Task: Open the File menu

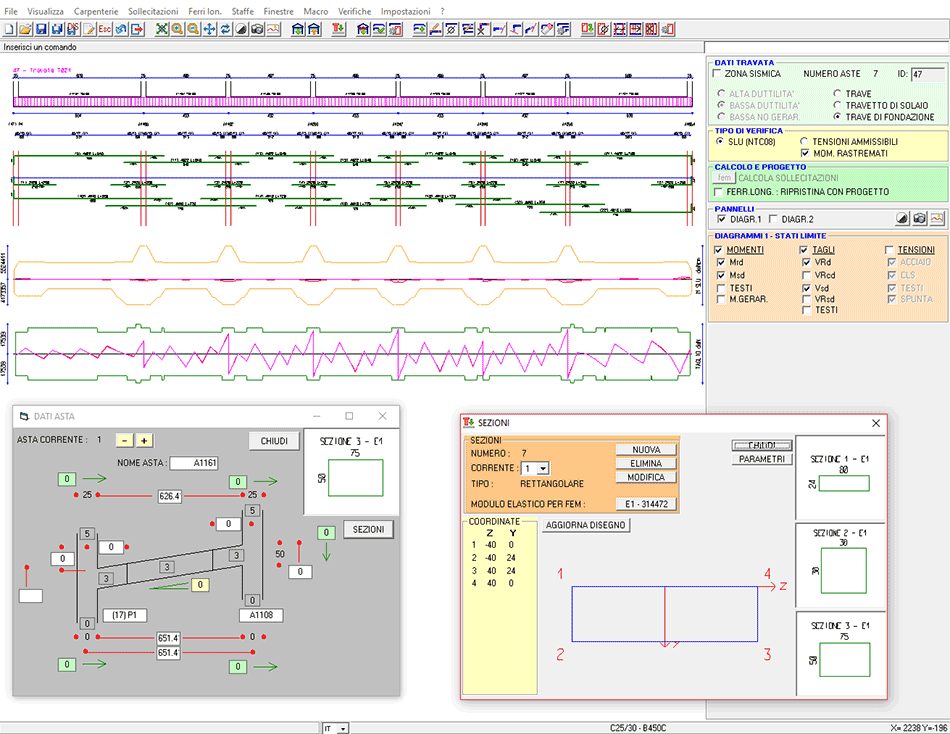Action: point(11,11)
